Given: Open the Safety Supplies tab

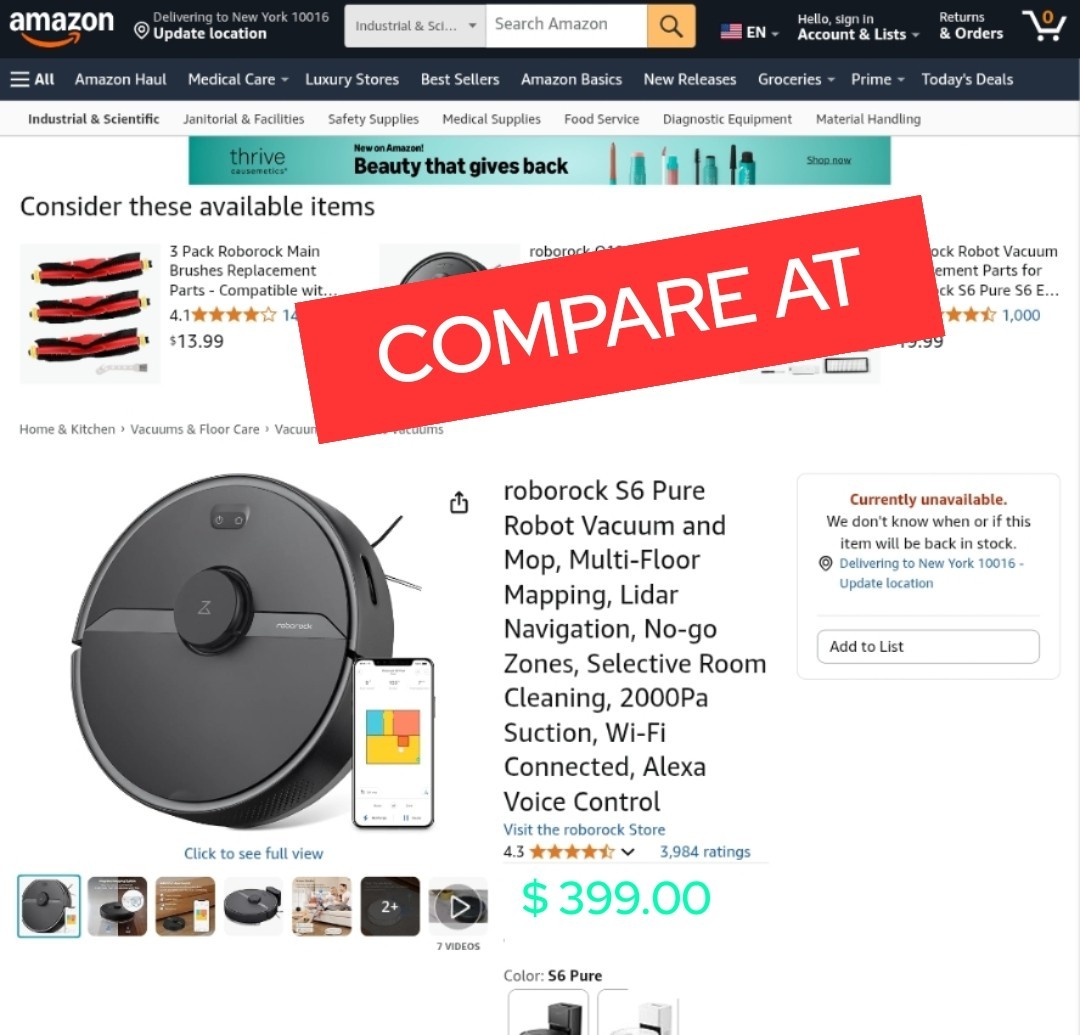Looking at the screenshot, I should (x=373, y=119).
